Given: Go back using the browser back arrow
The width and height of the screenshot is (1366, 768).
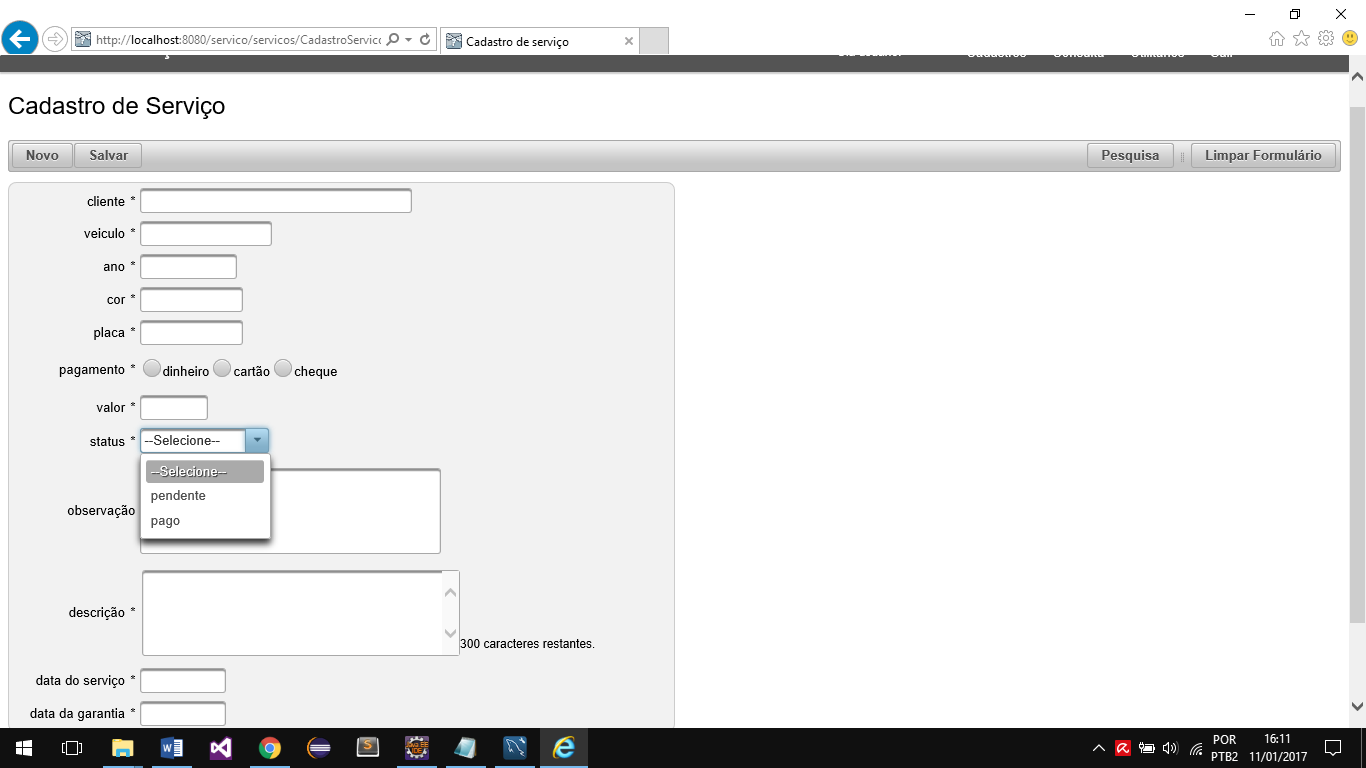Looking at the screenshot, I should (19, 39).
